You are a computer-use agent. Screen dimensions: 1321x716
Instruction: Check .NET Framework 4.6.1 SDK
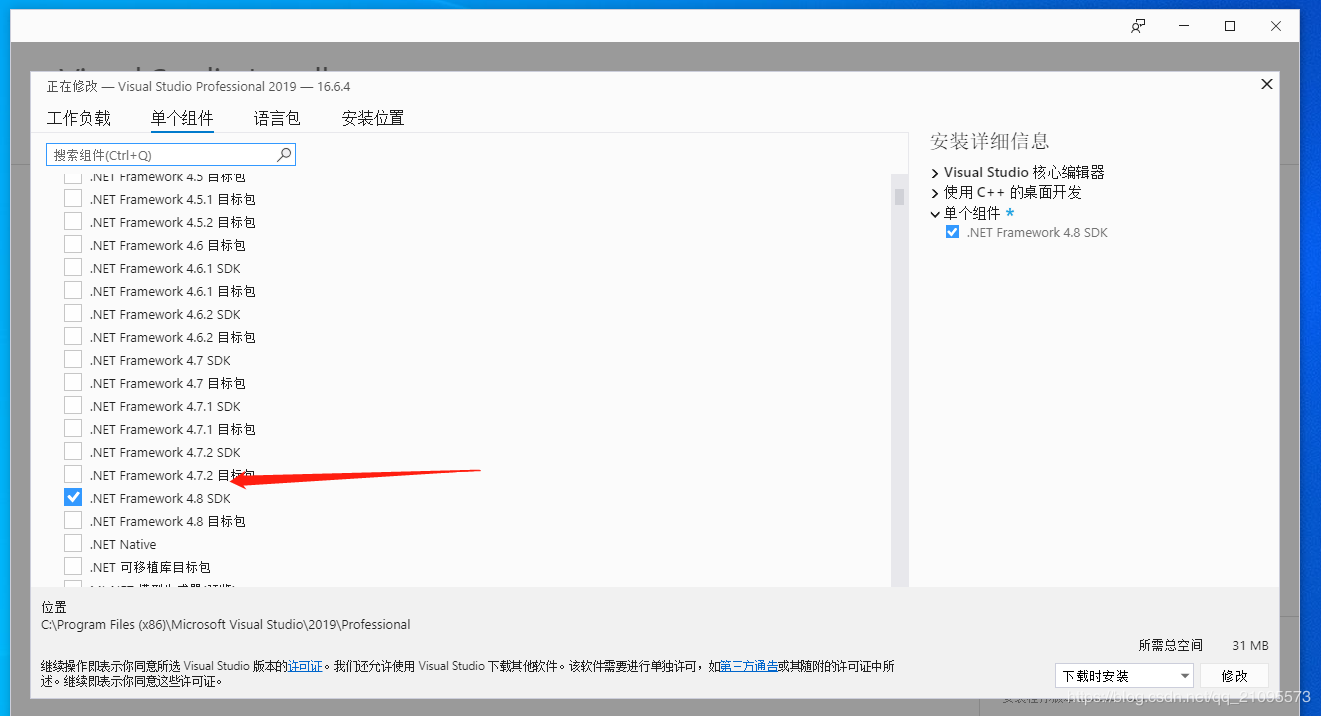72,267
